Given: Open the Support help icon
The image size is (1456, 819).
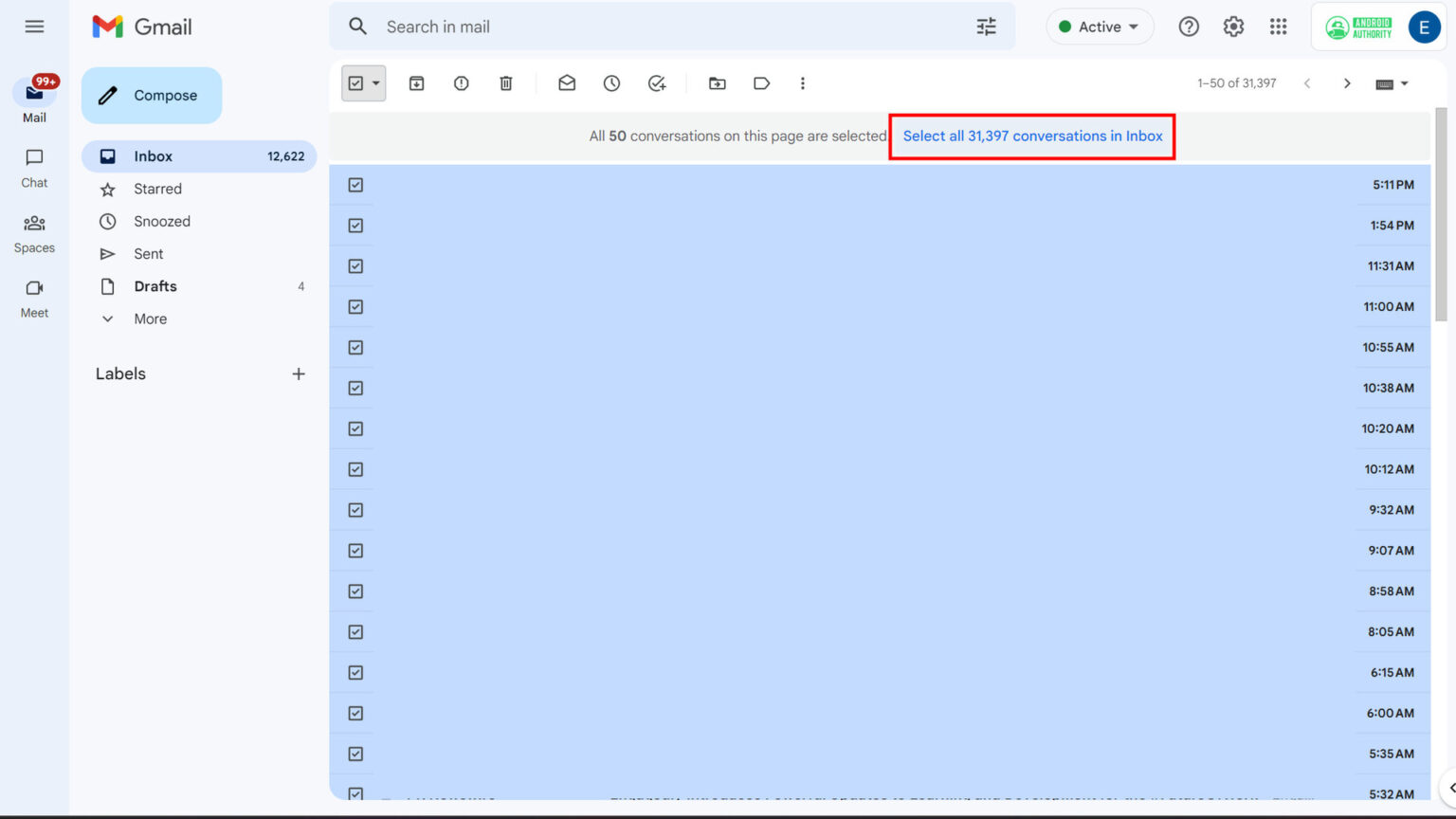Looking at the screenshot, I should point(1189,27).
